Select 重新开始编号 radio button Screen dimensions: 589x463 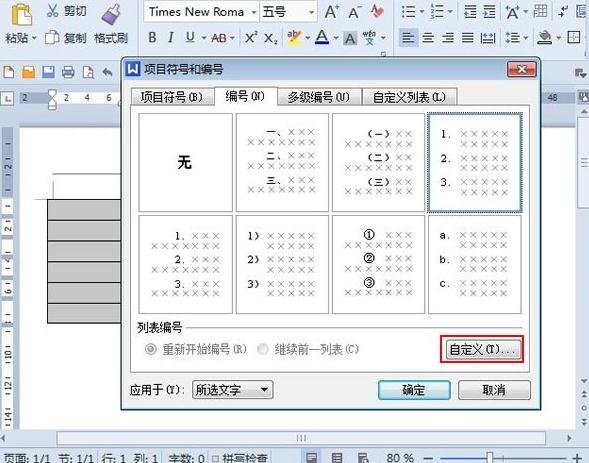coord(151,349)
